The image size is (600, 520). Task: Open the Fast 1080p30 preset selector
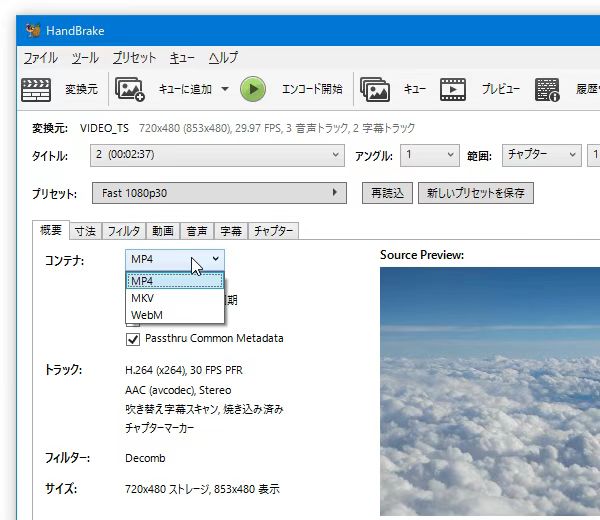[x=219, y=193]
